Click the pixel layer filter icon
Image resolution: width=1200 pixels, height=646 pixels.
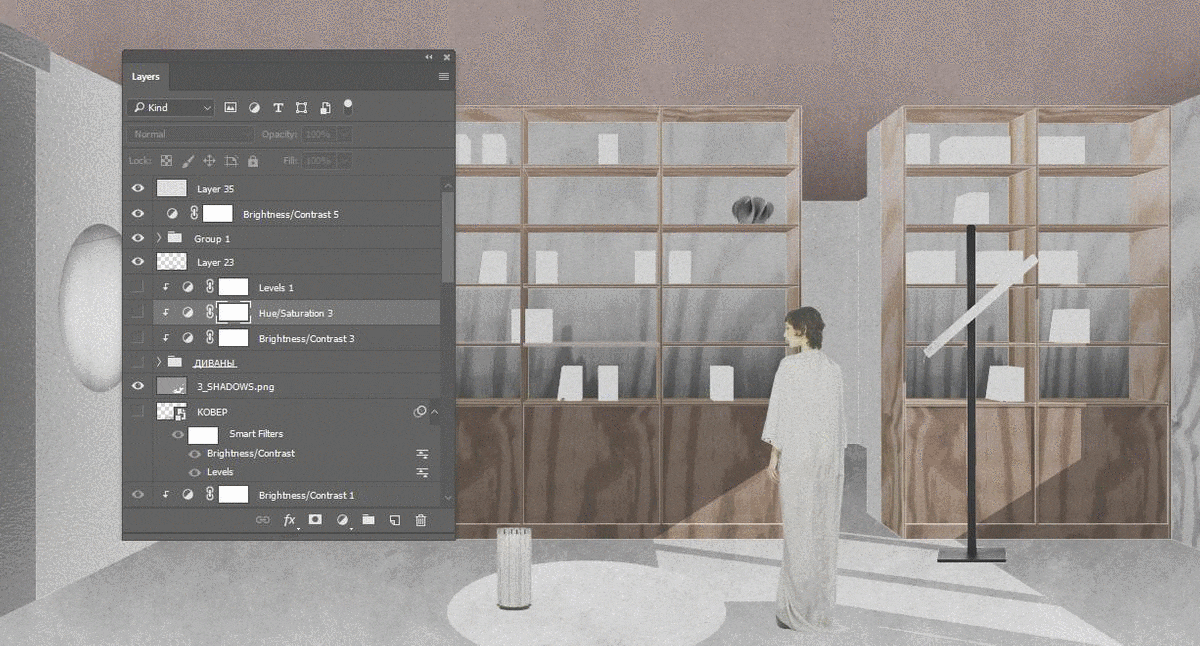pyautogui.click(x=230, y=108)
